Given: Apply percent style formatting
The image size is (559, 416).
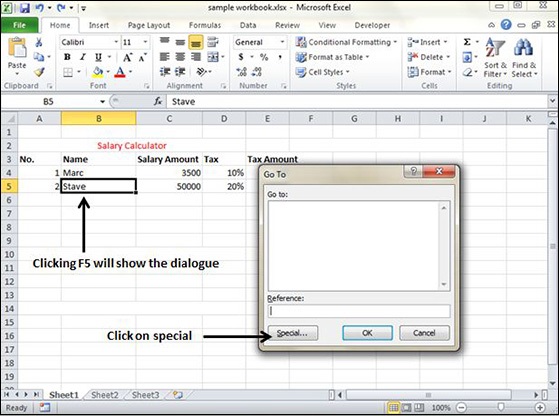Looking at the screenshot, I should click(264, 57).
